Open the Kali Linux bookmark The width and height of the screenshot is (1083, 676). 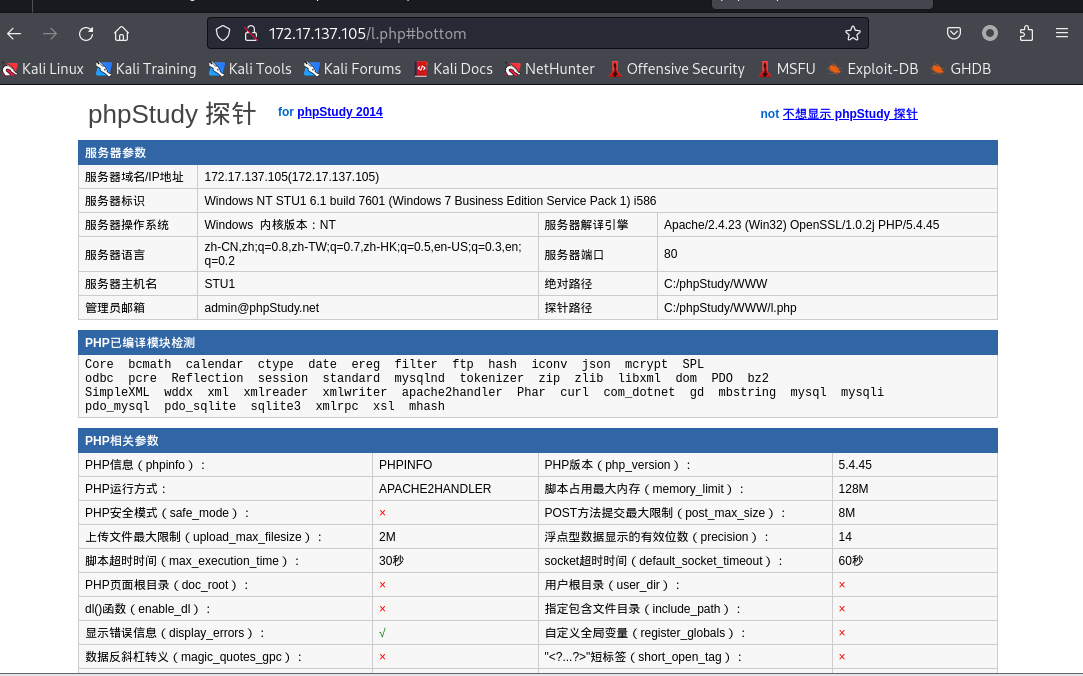[x=44, y=69]
